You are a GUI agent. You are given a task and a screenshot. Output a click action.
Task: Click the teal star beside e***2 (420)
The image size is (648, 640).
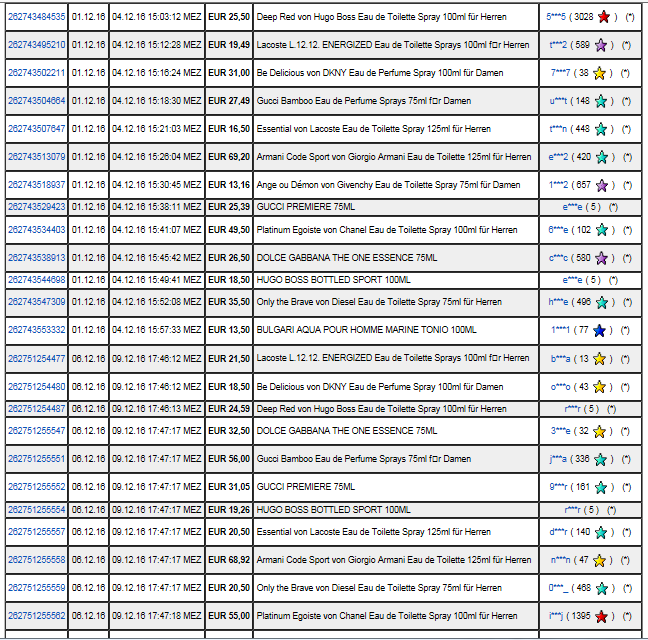602,157
